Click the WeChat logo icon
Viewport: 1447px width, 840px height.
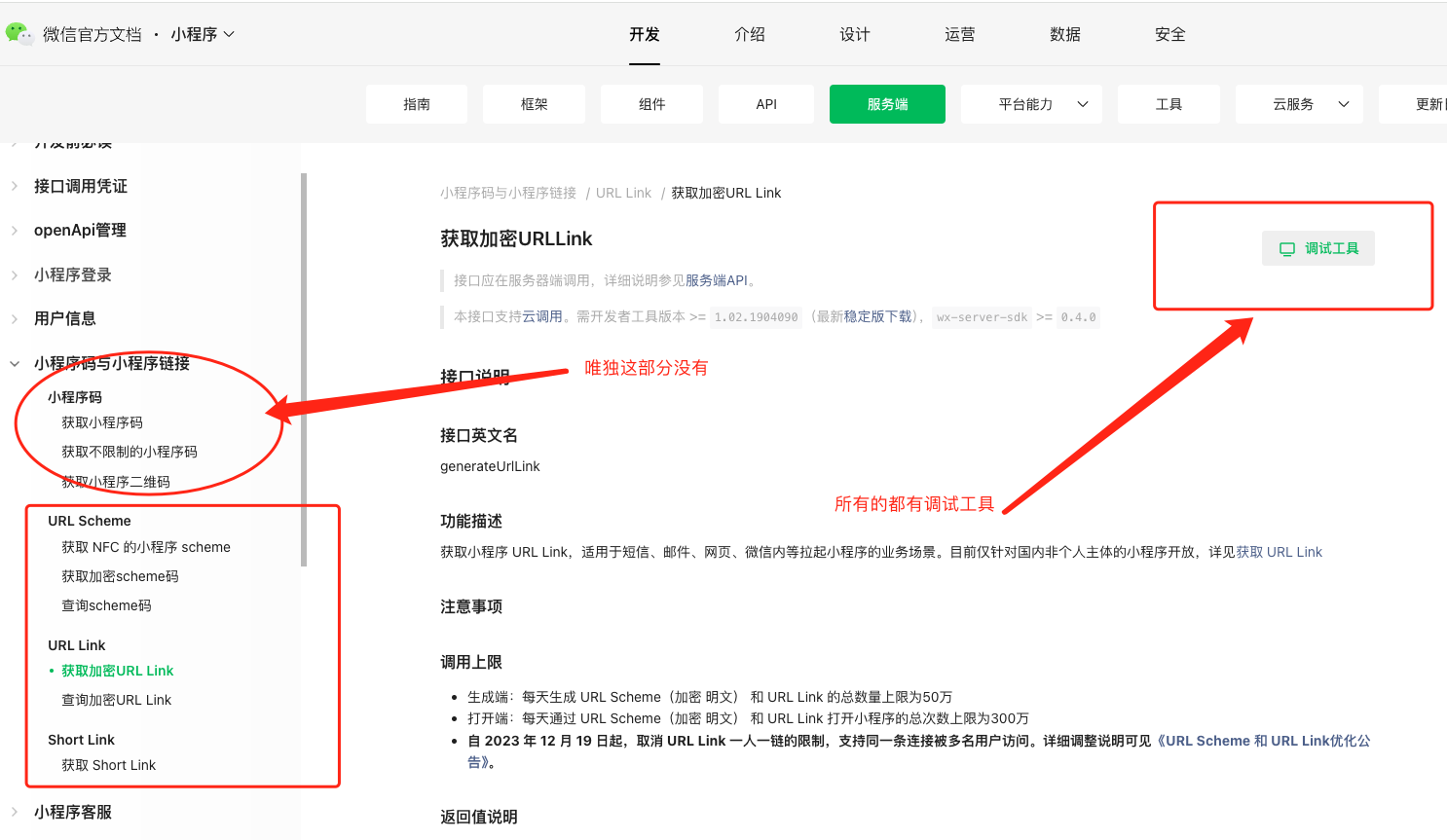point(19,34)
